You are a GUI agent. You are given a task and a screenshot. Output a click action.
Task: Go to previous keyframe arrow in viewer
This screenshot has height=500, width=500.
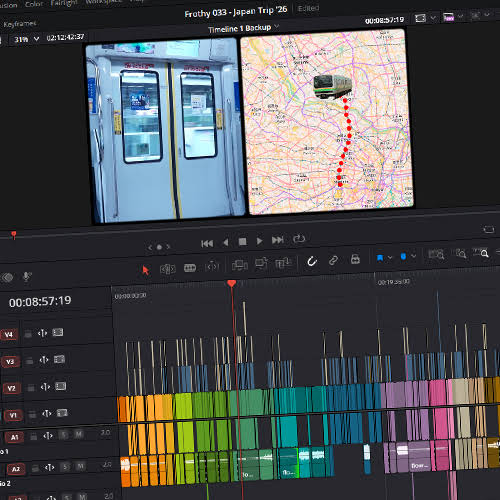click(150, 247)
